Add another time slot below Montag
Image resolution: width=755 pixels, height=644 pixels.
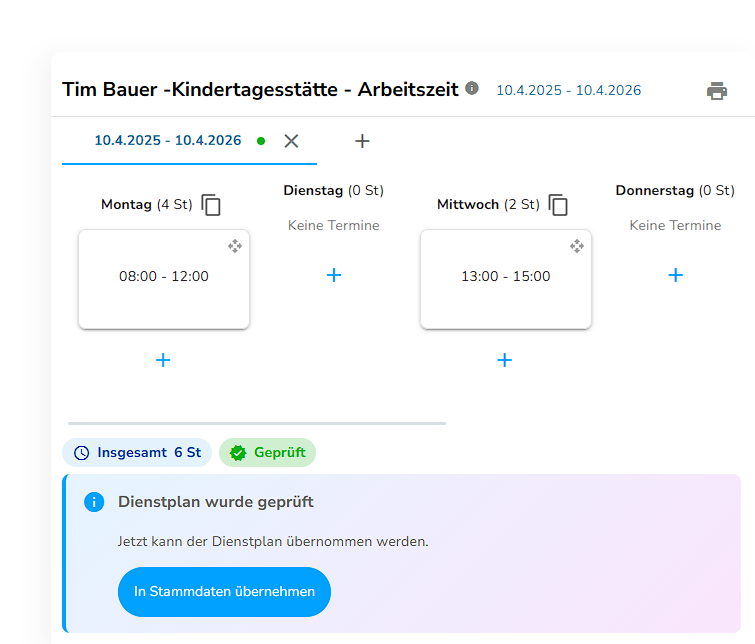pos(163,360)
